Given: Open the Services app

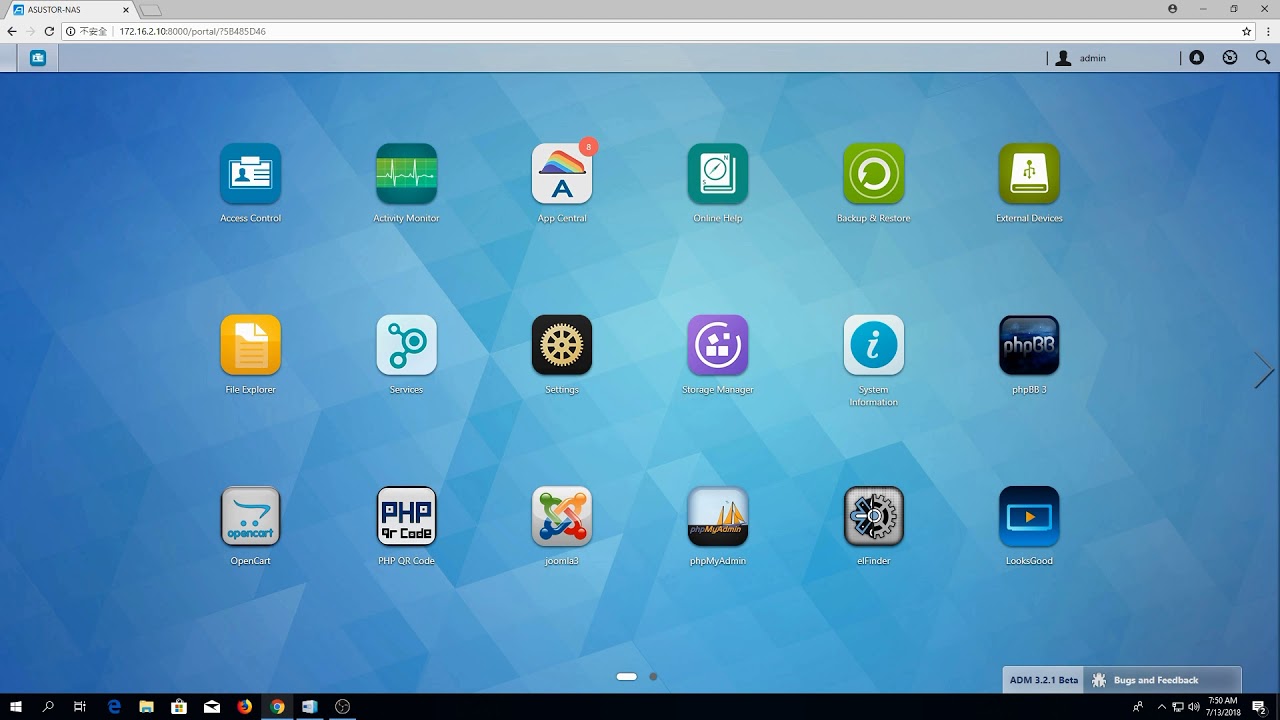Looking at the screenshot, I should 406,345.
